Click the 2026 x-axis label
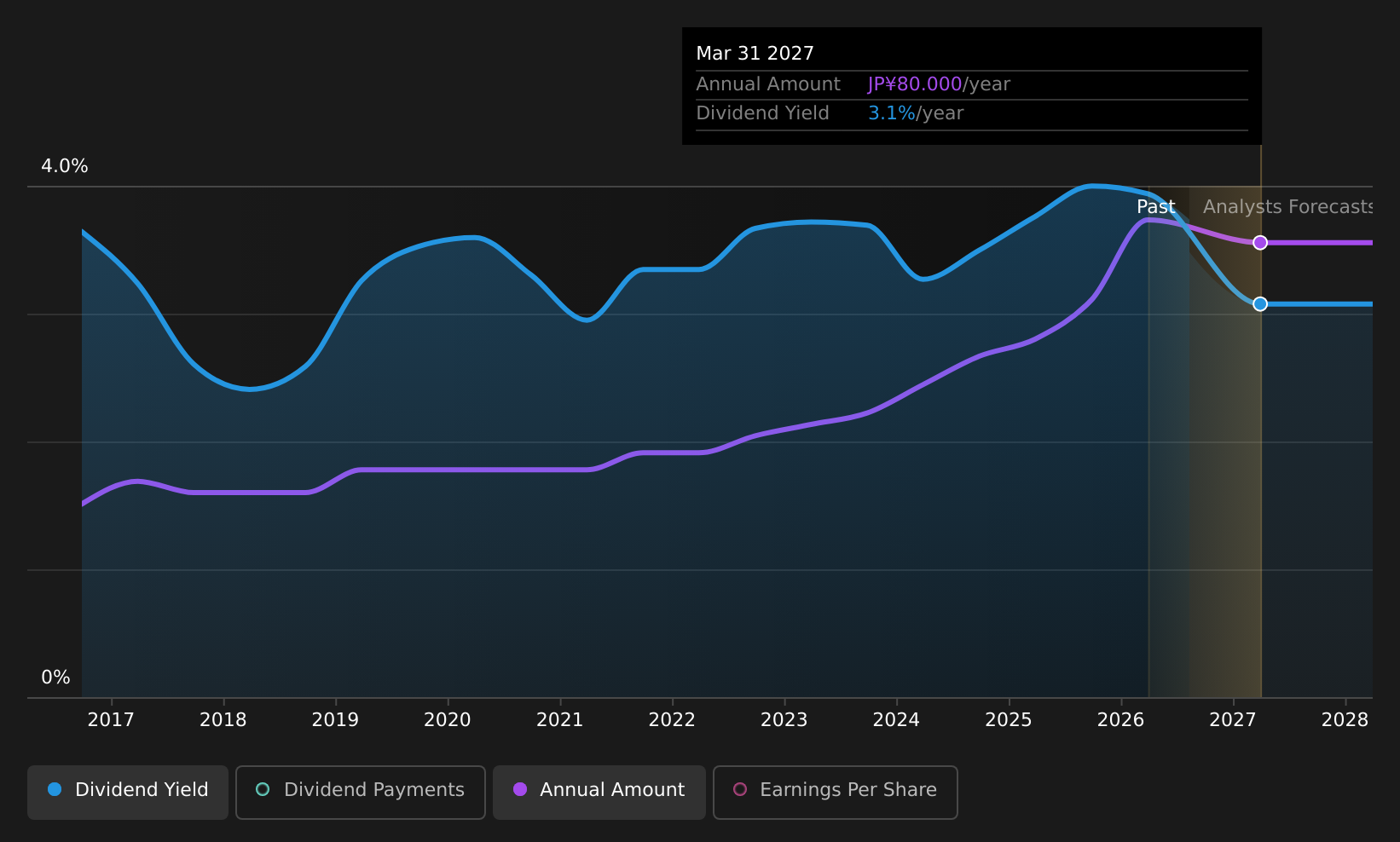 click(x=1121, y=720)
